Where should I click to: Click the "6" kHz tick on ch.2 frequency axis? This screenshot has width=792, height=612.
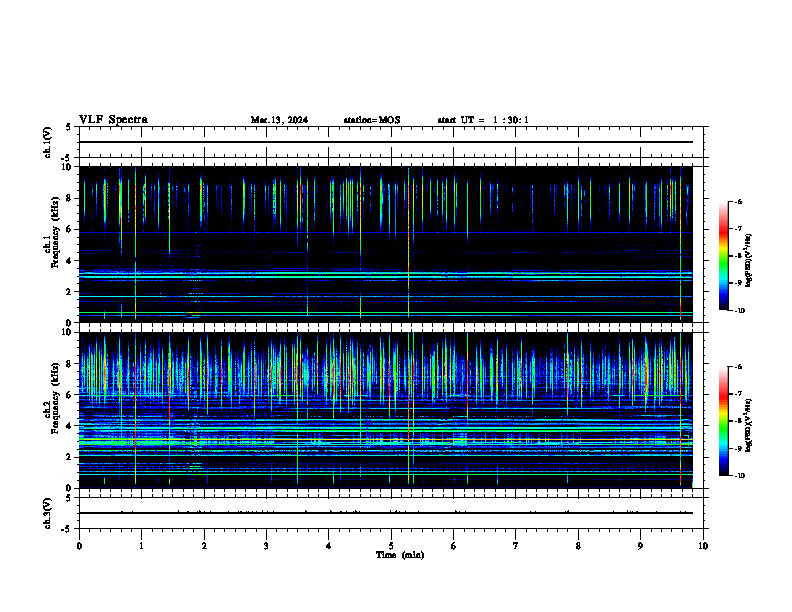coord(69,395)
